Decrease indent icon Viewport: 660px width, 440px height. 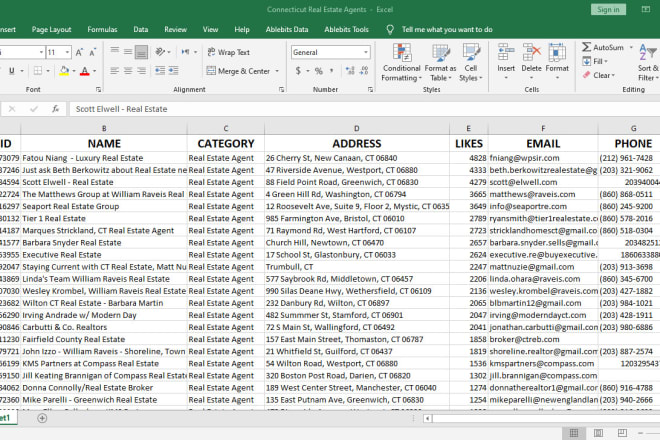(160, 71)
